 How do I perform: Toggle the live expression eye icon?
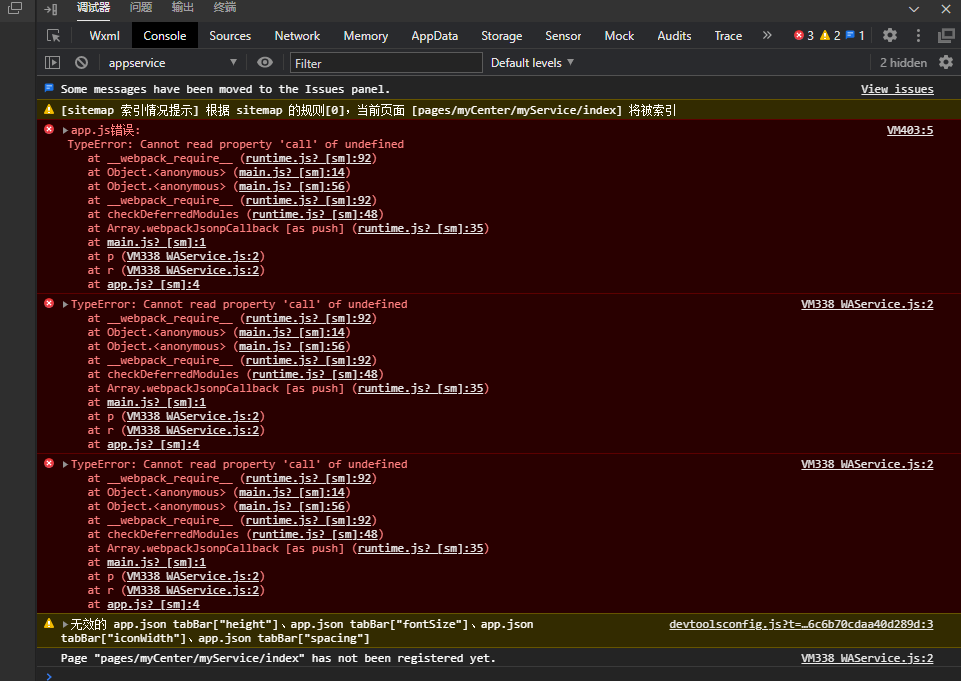(x=264, y=63)
